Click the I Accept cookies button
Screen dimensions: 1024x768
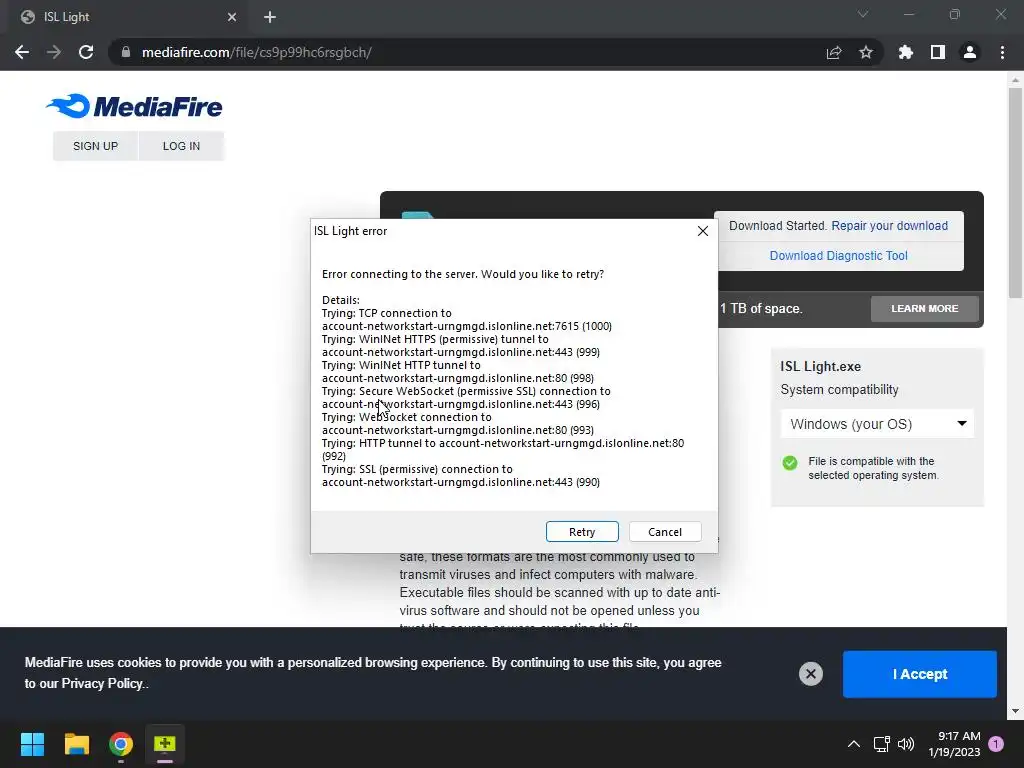click(920, 674)
